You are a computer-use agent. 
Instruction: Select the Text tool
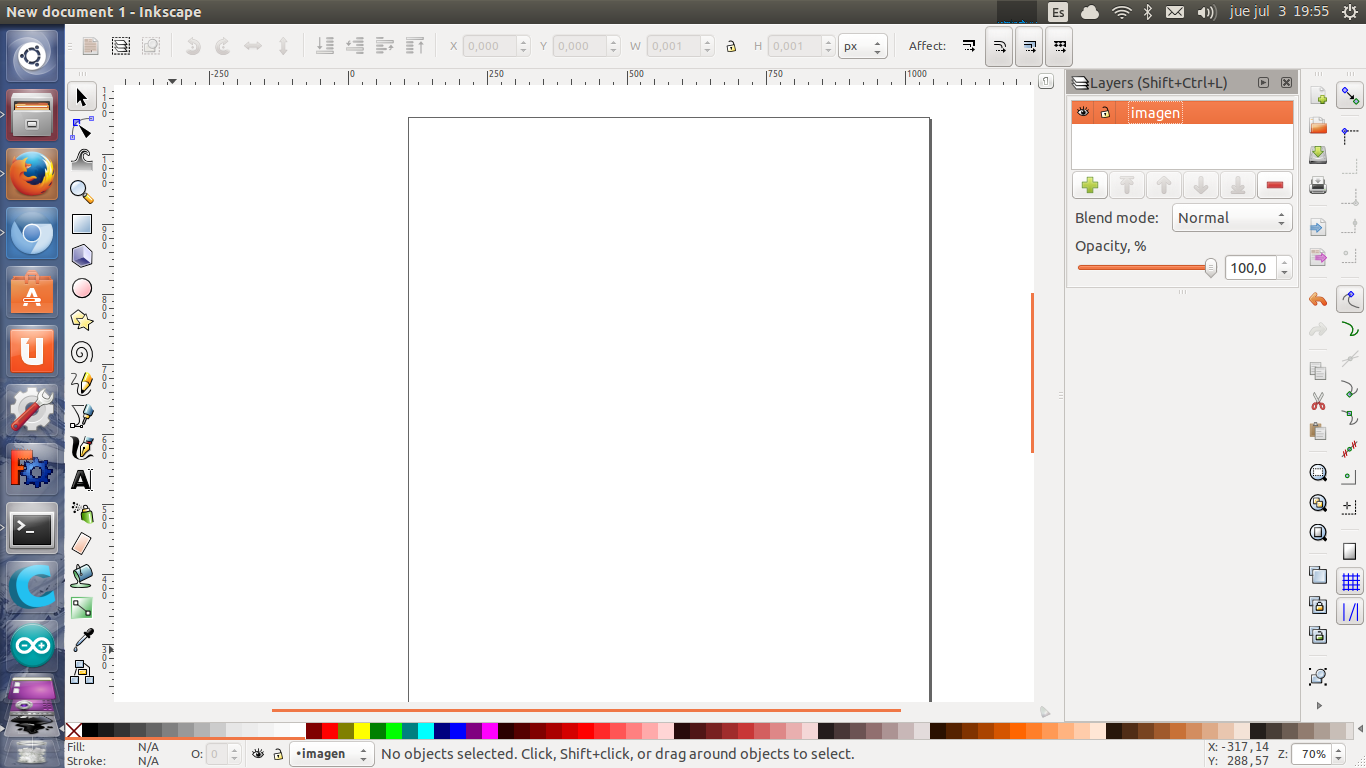(82, 480)
